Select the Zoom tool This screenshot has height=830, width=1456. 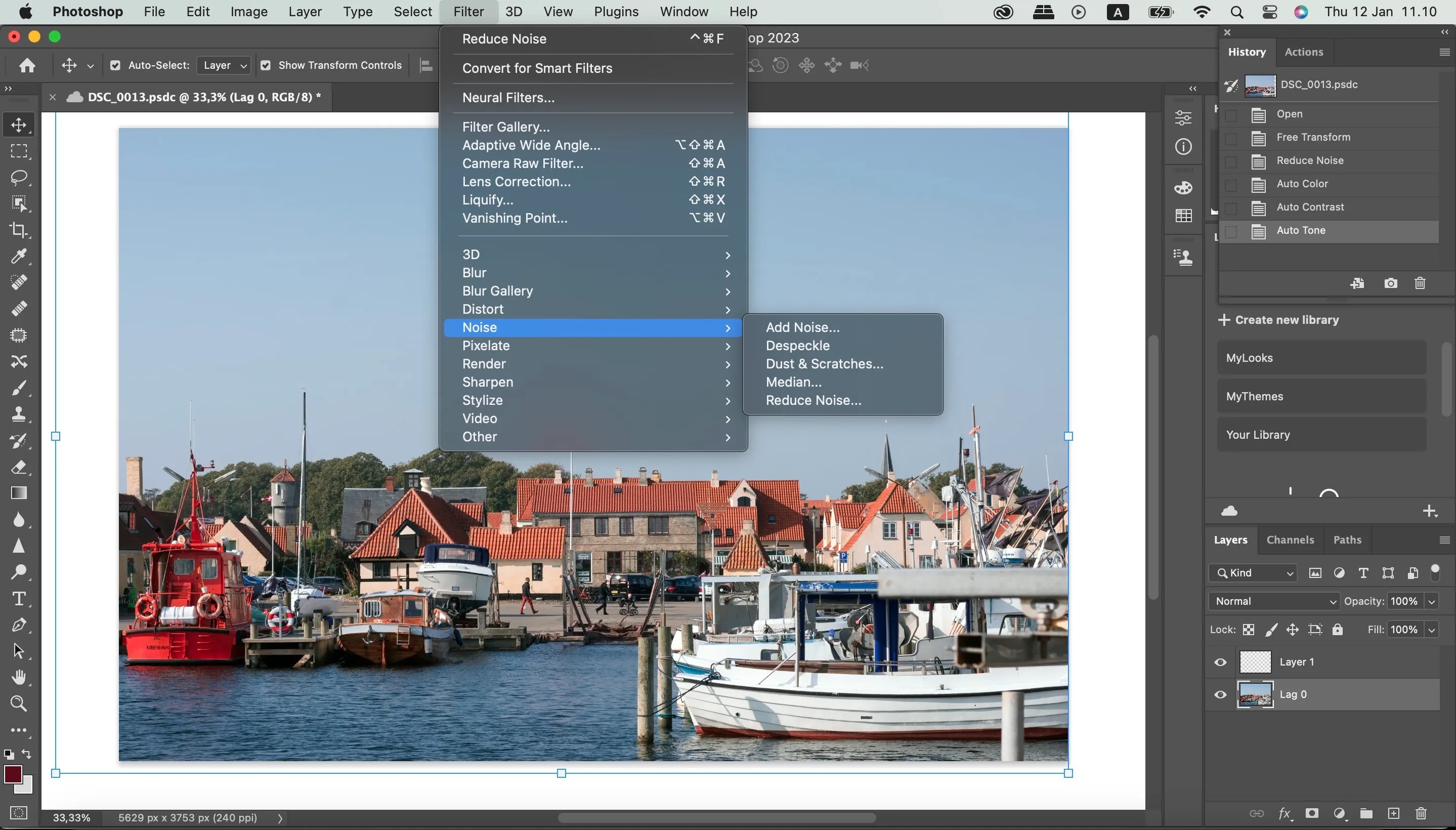click(x=19, y=703)
